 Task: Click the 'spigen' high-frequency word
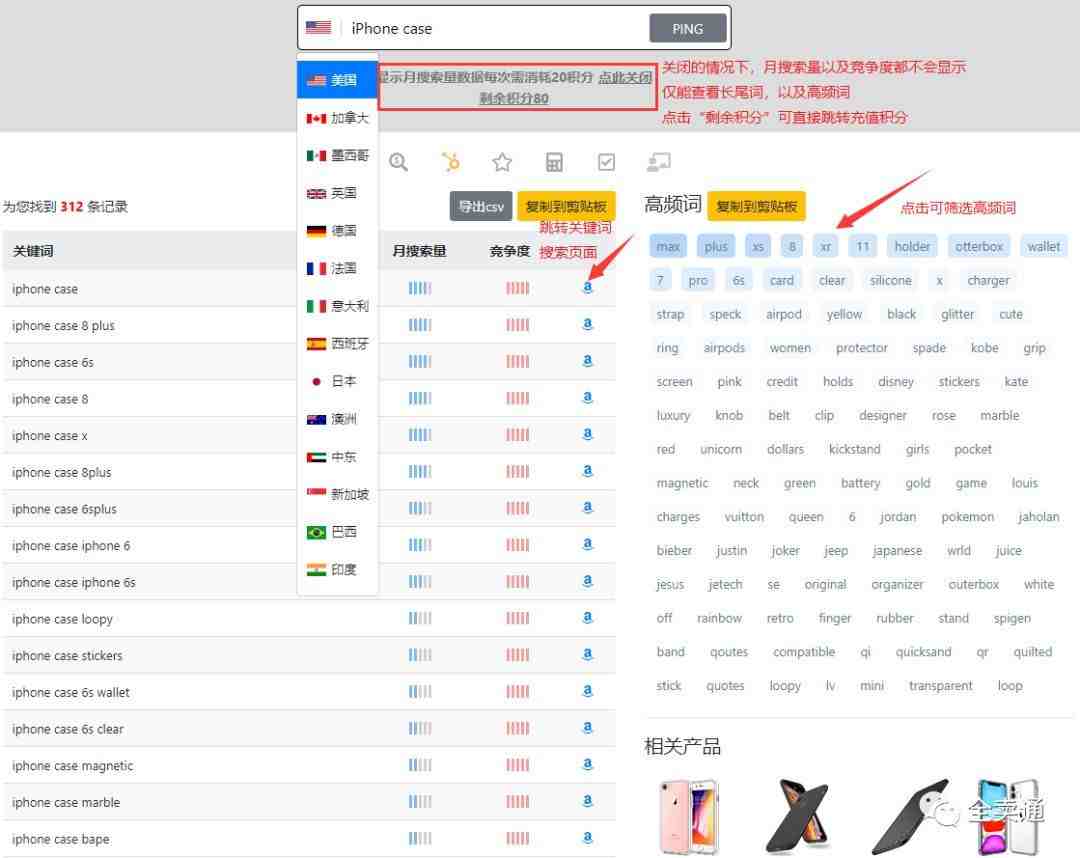(x=1012, y=618)
